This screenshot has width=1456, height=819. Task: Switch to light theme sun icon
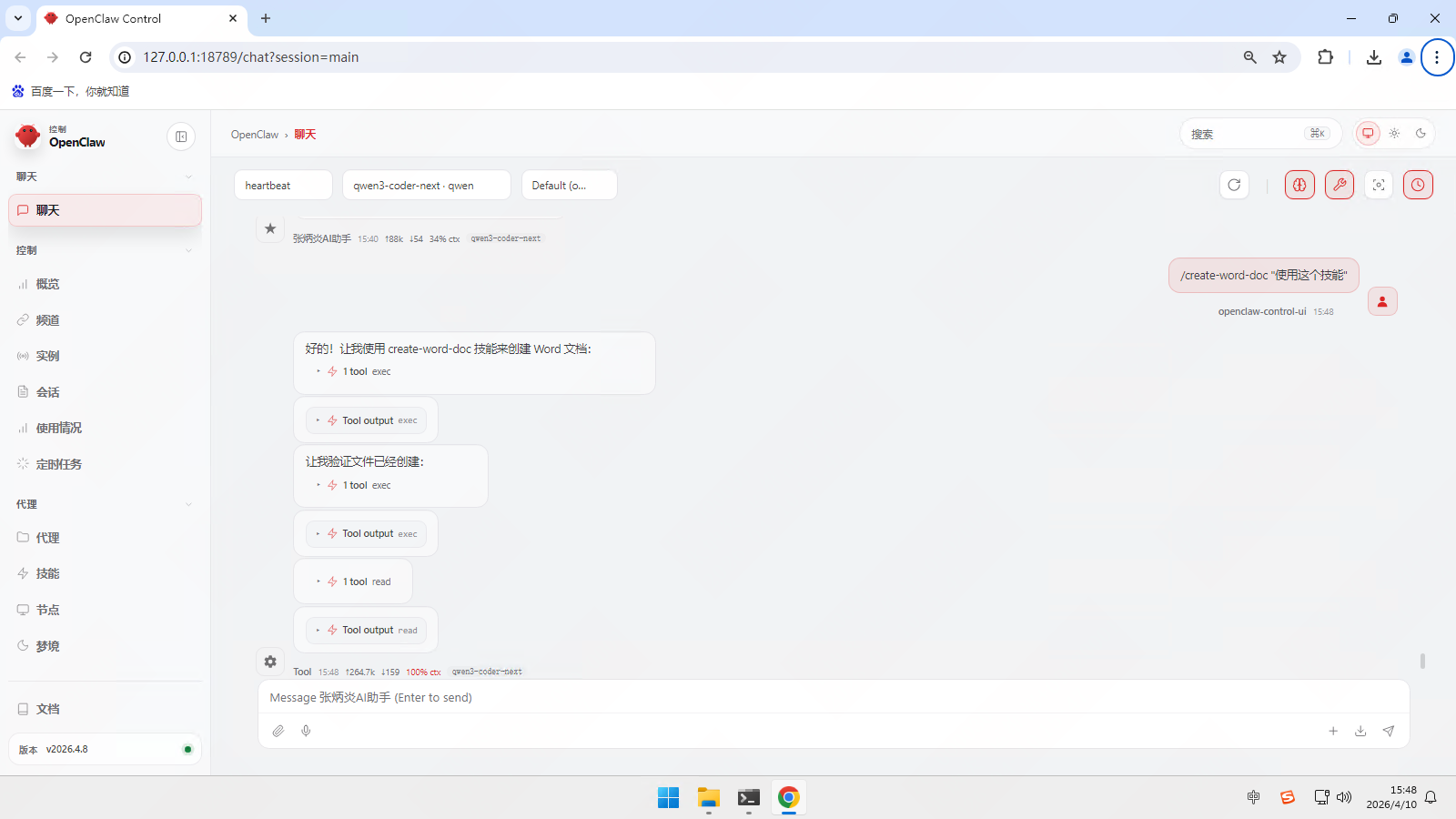1394,134
